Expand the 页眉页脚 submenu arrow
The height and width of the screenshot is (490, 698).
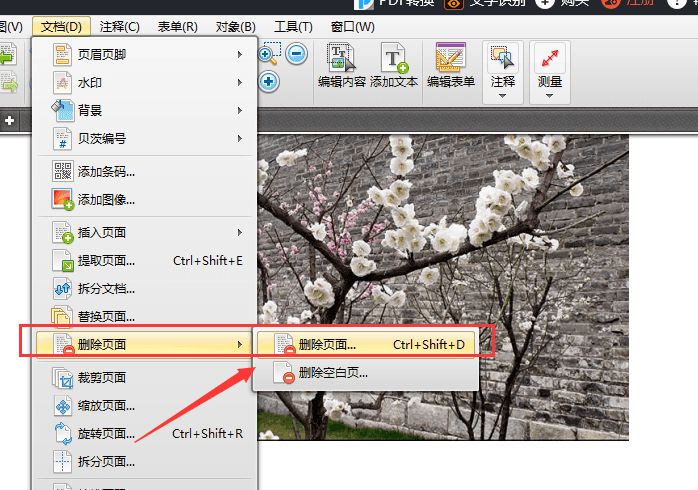point(240,54)
